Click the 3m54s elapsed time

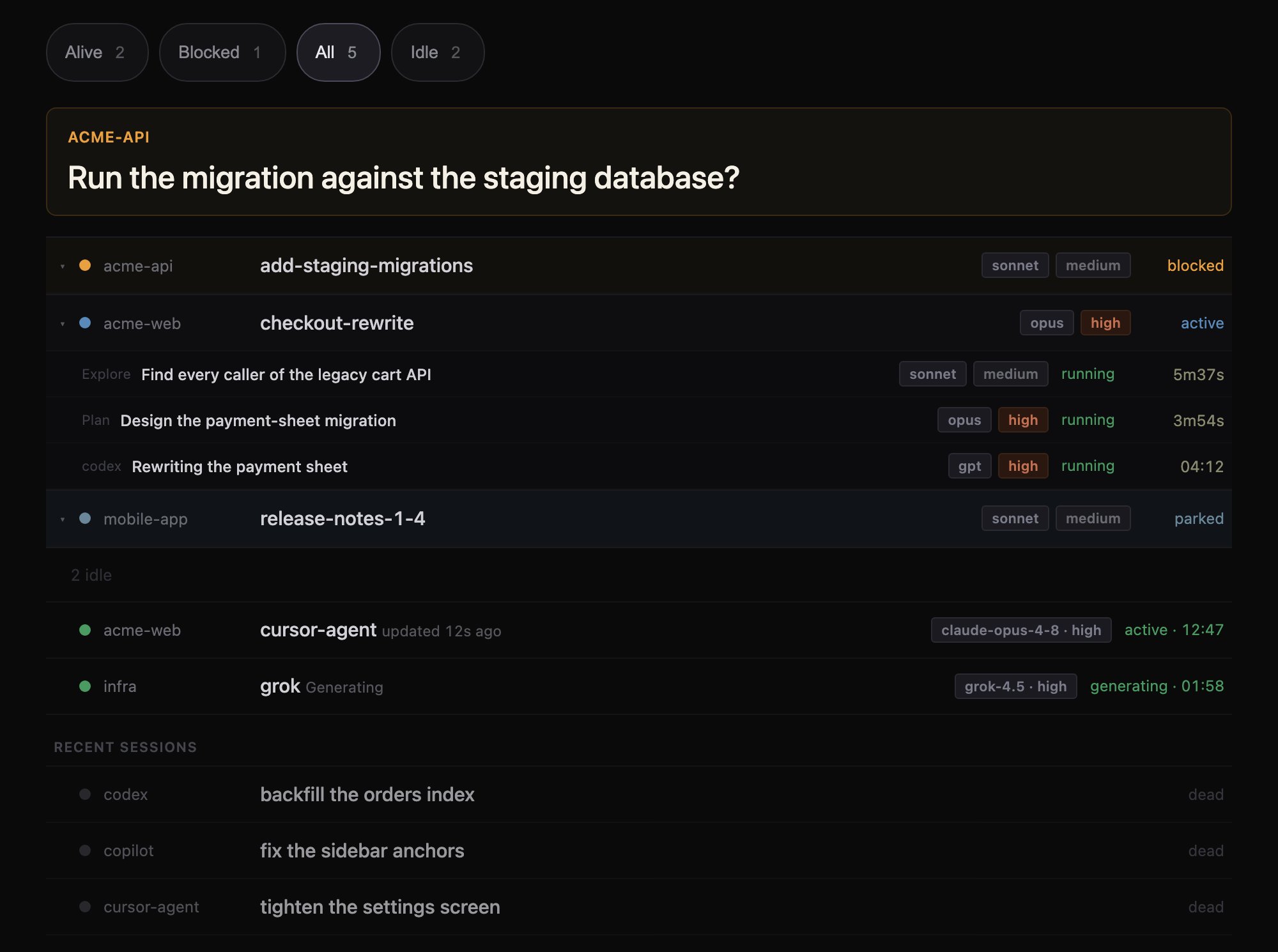pos(1198,420)
